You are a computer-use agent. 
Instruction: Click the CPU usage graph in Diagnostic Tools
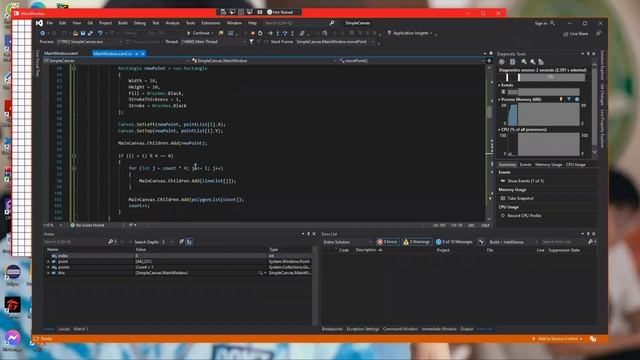(543, 144)
